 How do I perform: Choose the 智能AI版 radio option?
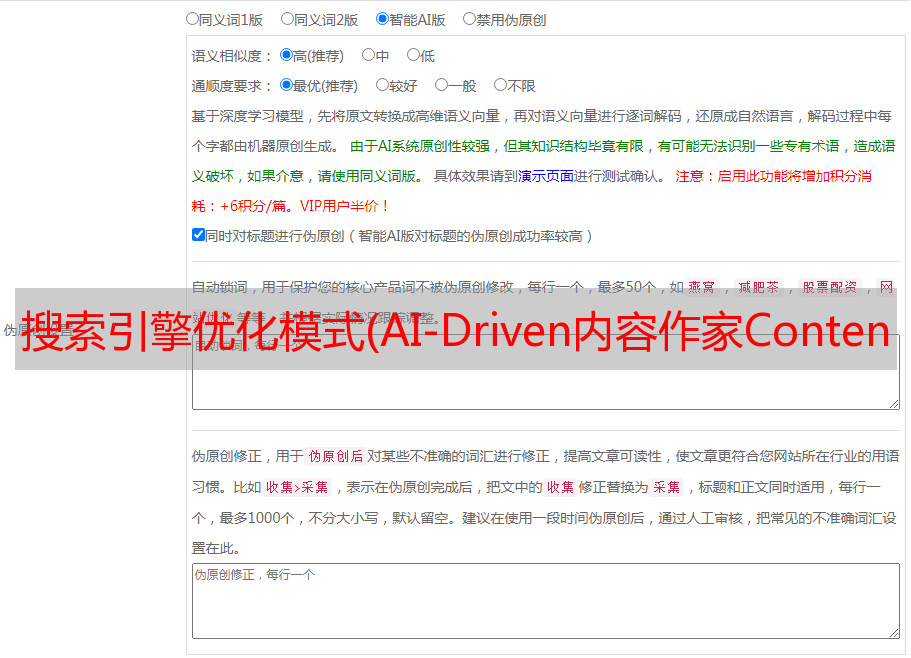pyautogui.click(x=382, y=19)
